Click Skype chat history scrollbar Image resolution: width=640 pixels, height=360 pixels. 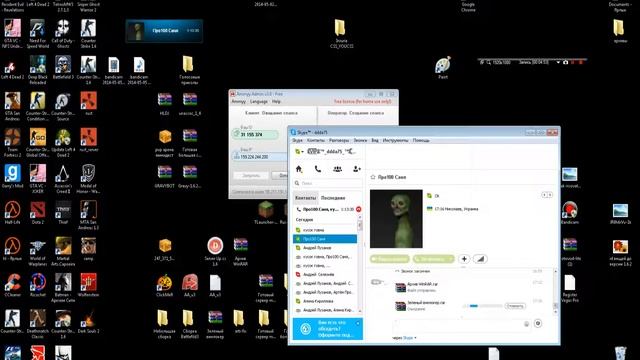point(555,291)
